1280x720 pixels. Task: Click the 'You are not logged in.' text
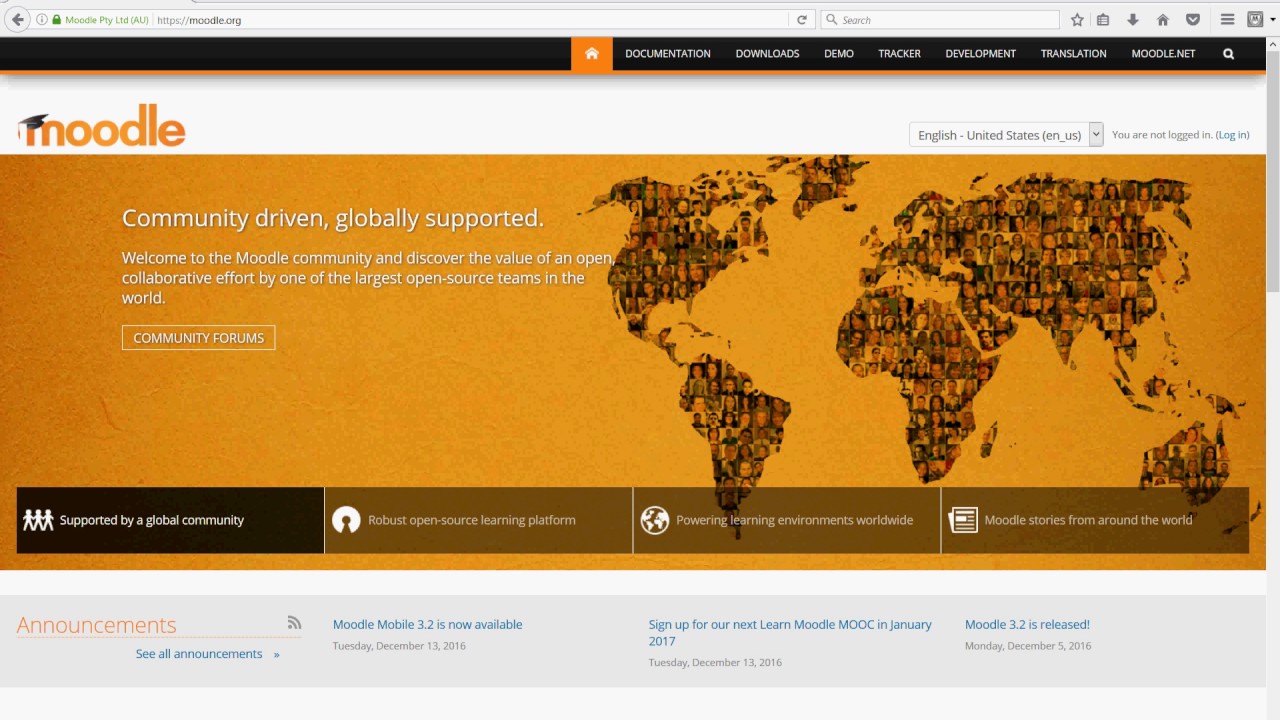click(1162, 135)
